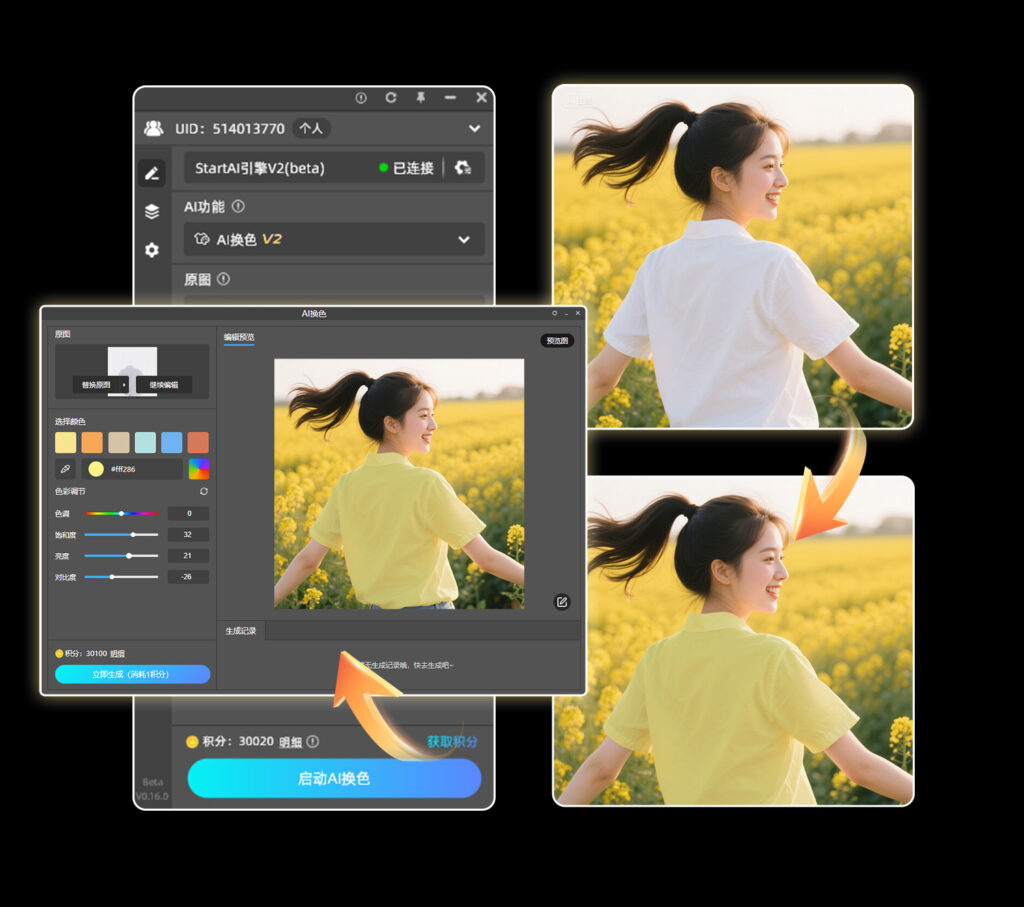Click the refresh icon in the StartAI title bar
This screenshot has height=907, width=1024.
(x=391, y=97)
